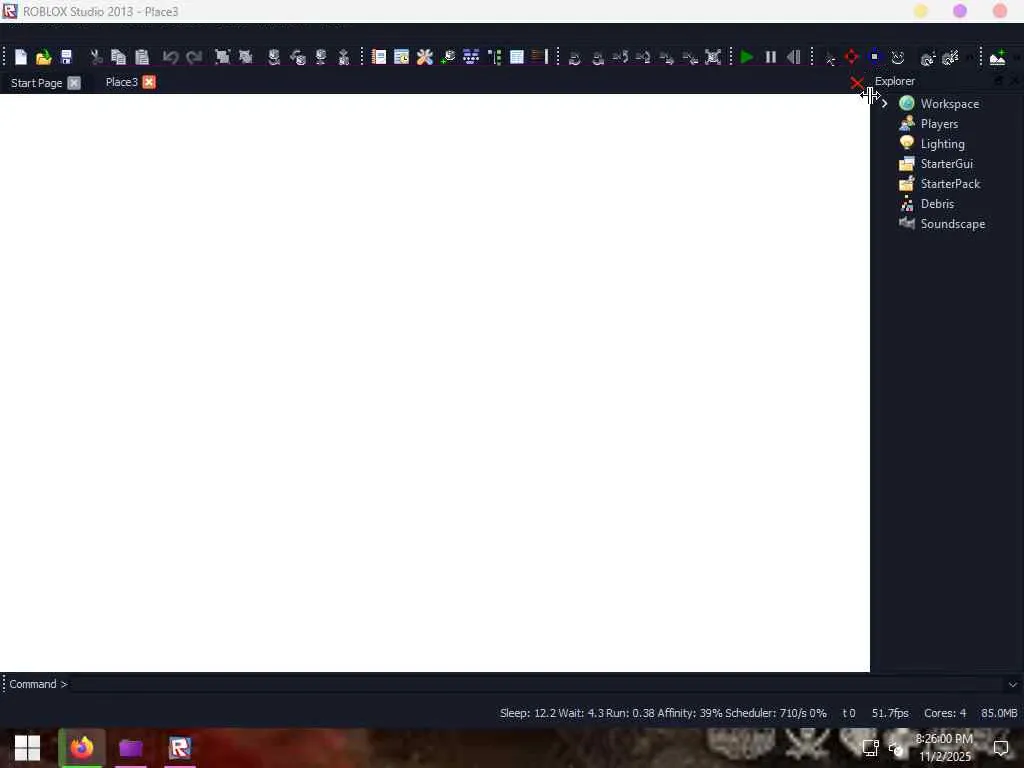Click the zoom extents camera icon
This screenshot has width=1024, height=768.
pos(713,57)
